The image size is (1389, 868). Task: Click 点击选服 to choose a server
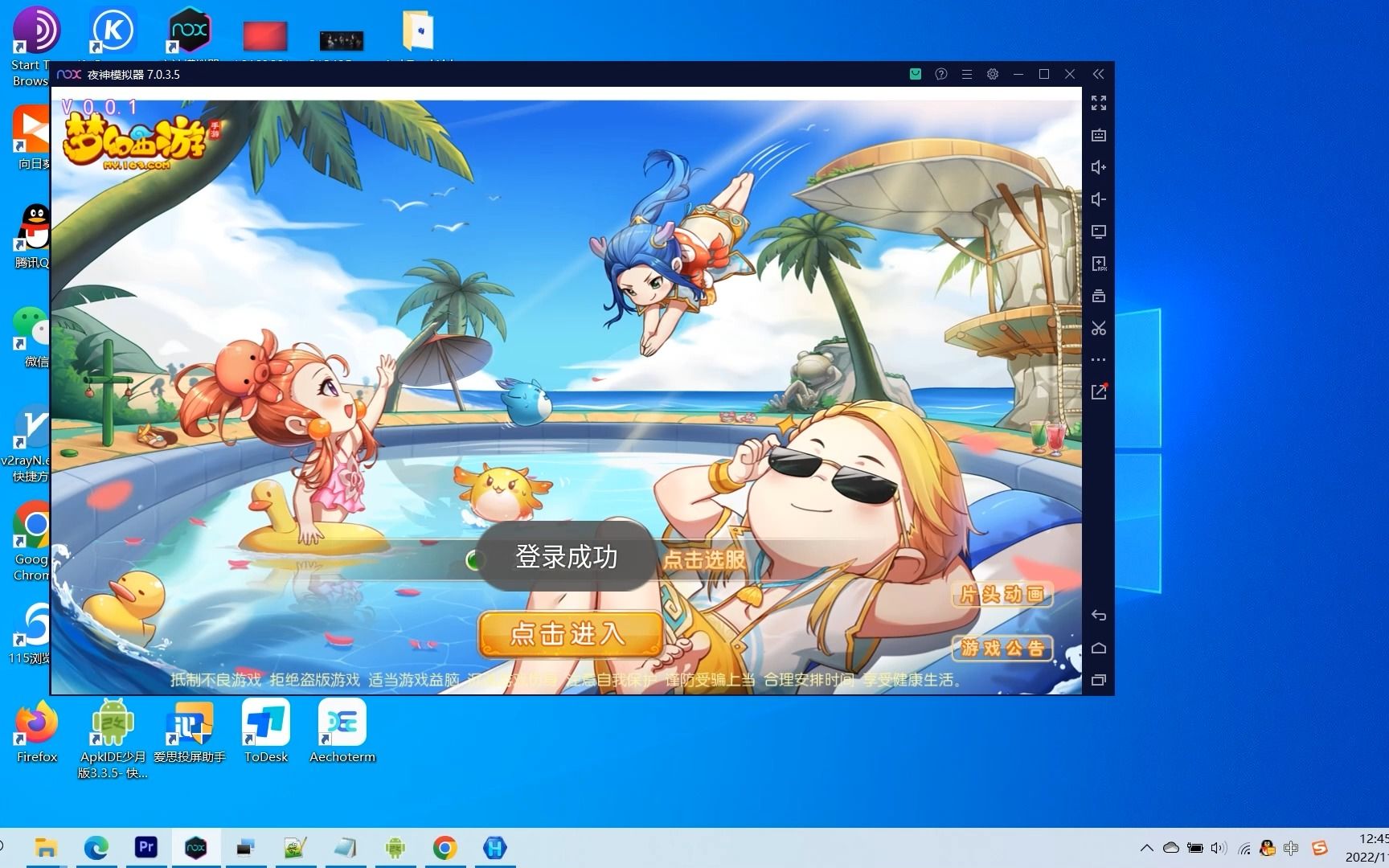click(x=704, y=559)
